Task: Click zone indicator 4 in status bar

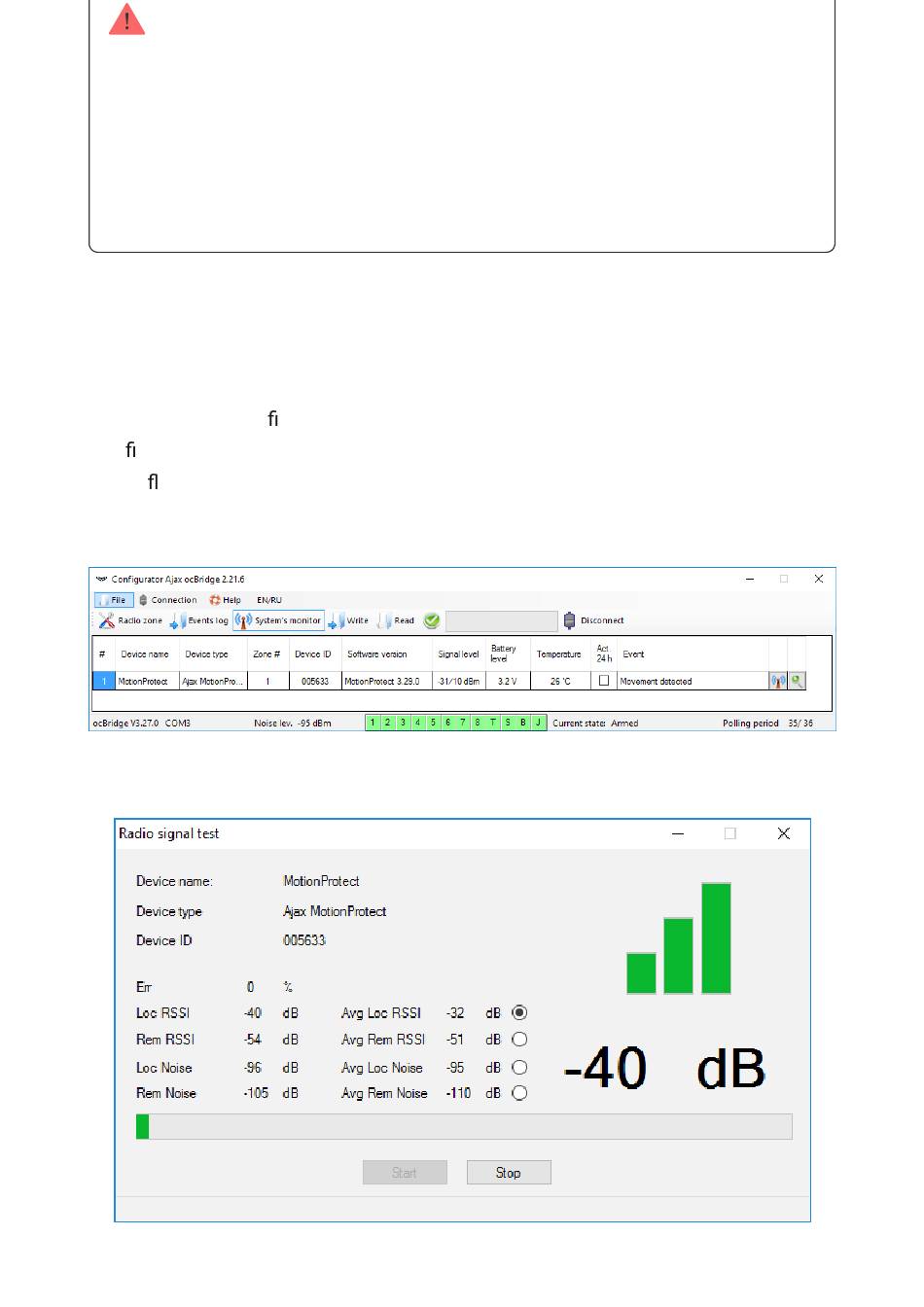Action: pos(417,723)
